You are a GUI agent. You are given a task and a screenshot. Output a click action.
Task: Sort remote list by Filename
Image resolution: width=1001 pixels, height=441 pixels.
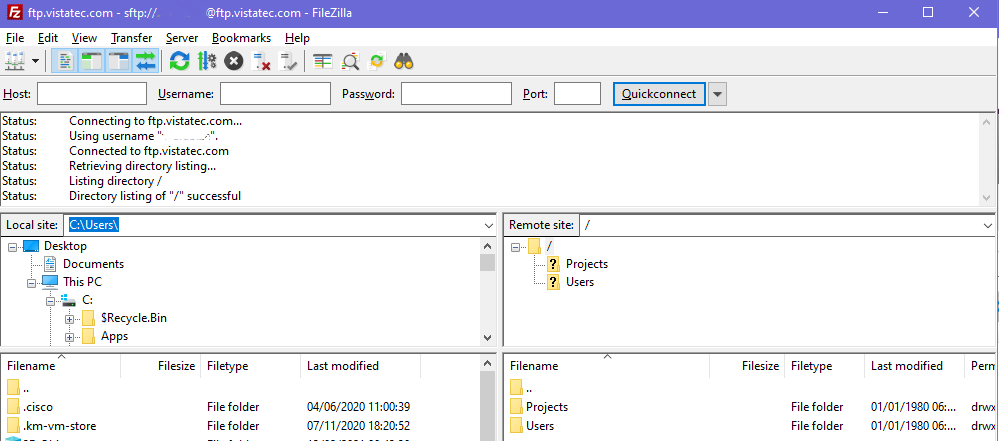point(608,366)
